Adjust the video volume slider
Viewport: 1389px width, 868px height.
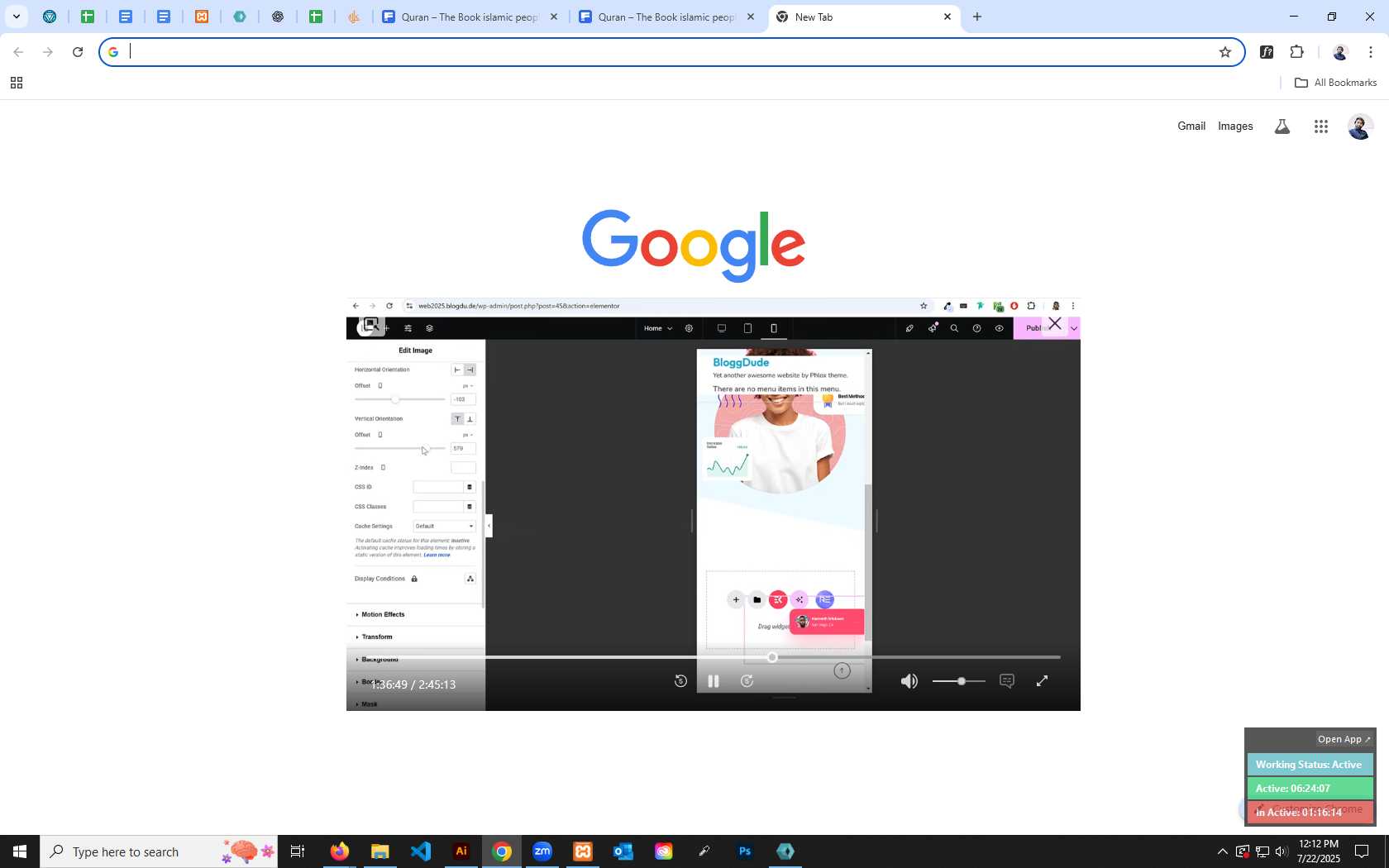tap(959, 681)
